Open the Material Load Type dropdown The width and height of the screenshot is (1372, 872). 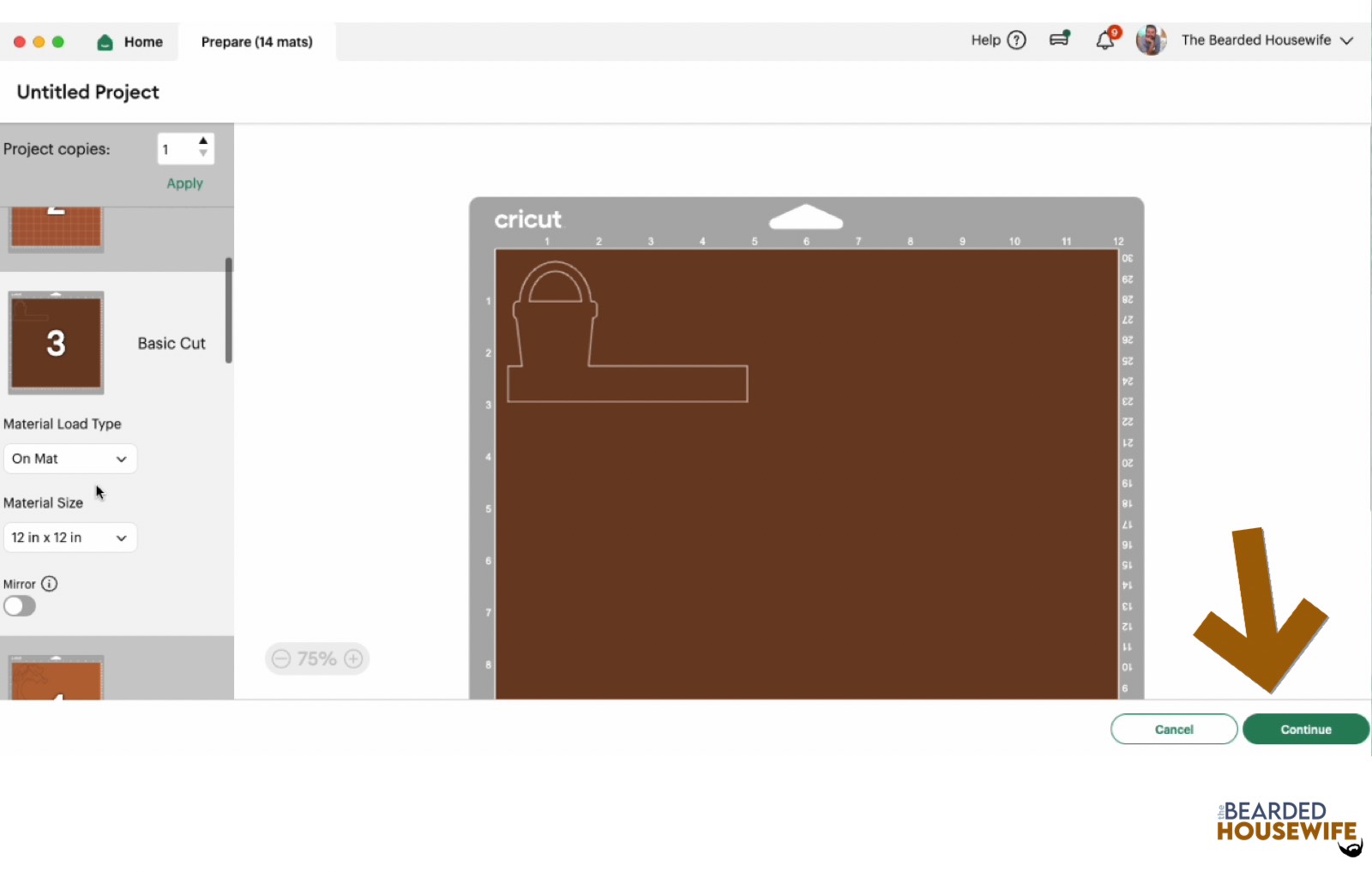coord(69,459)
